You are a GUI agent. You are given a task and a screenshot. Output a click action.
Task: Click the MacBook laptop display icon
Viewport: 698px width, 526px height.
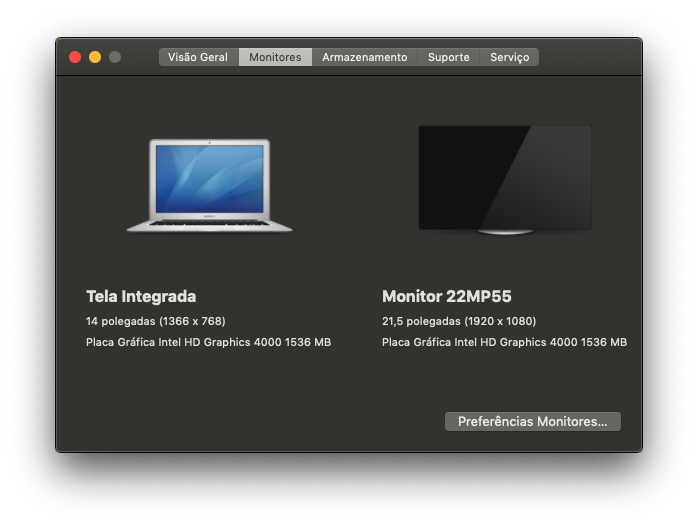coord(209,186)
